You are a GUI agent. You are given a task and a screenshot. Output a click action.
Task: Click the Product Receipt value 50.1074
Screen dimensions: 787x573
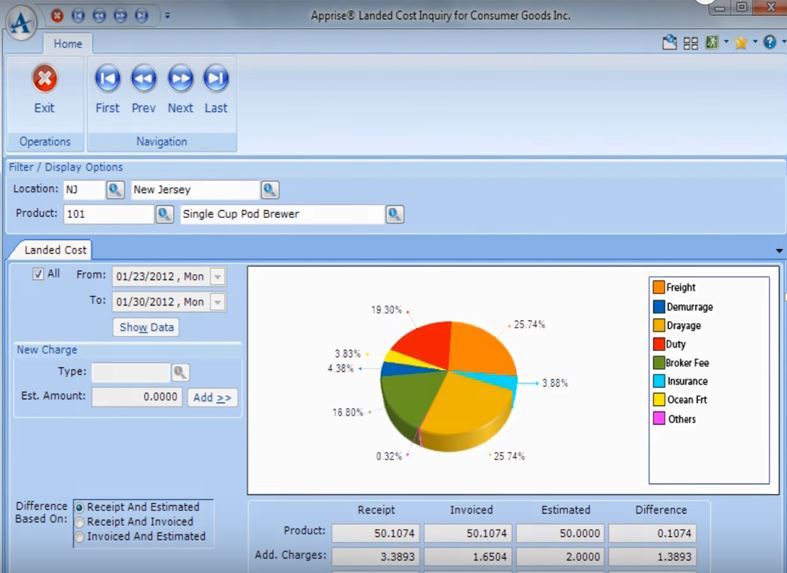[375, 533]
